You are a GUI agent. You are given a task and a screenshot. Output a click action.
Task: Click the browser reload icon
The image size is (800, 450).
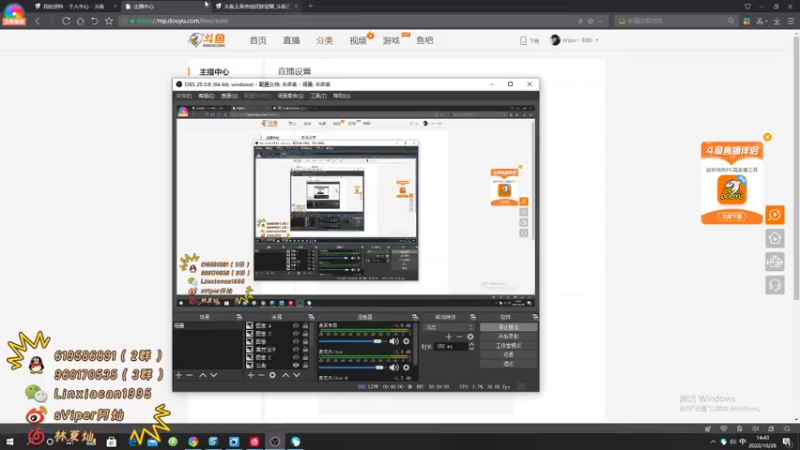pos(66,21)
